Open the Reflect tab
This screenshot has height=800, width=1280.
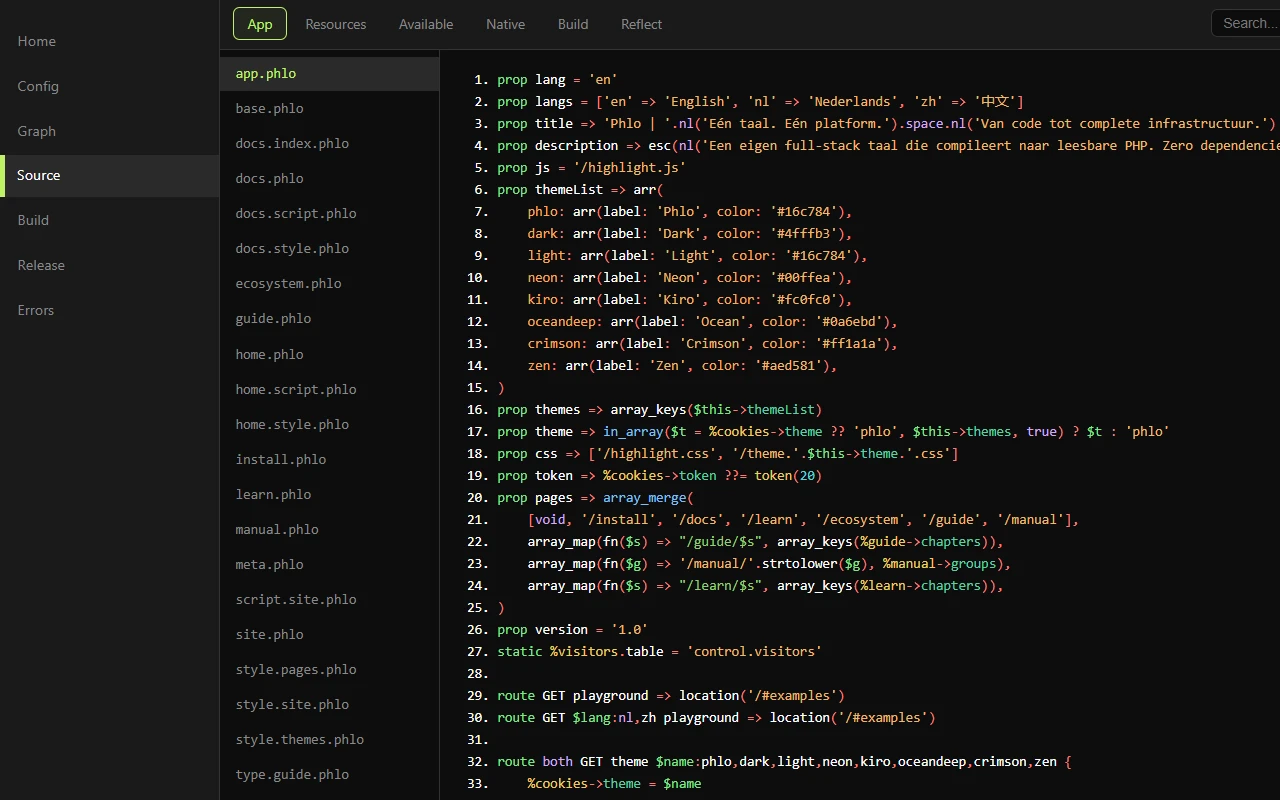coord(641,24)
